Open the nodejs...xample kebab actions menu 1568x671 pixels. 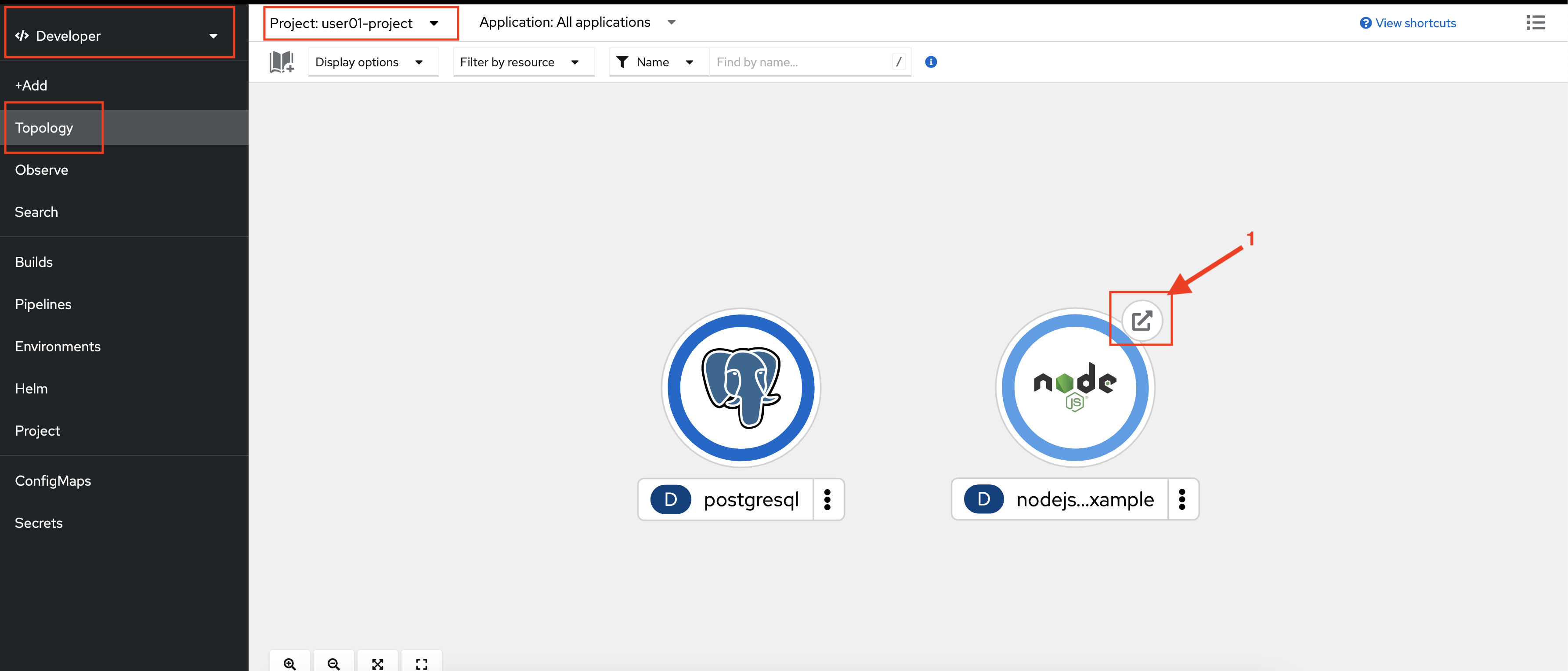click(x=1182, y=499)
